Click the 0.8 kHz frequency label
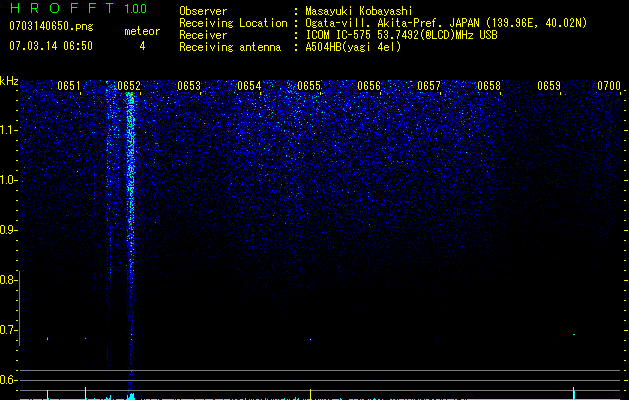The width and height of the screenshot is (629, 400). 7,280
